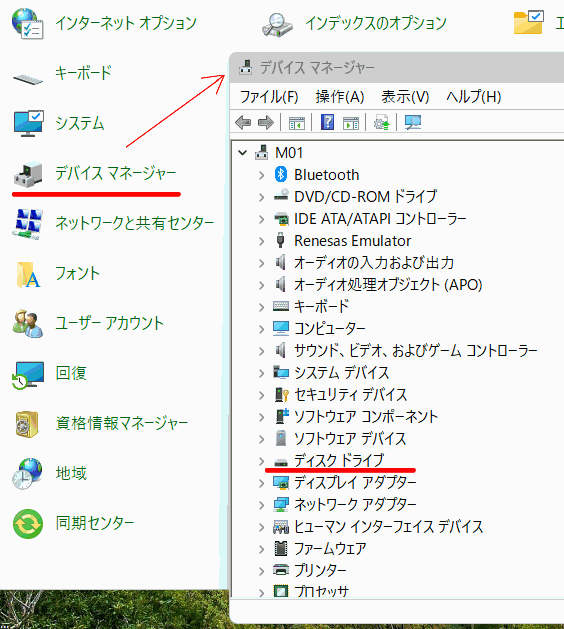Click the ソフトウェア コンポーネント icon

click(x=282, y=416)
